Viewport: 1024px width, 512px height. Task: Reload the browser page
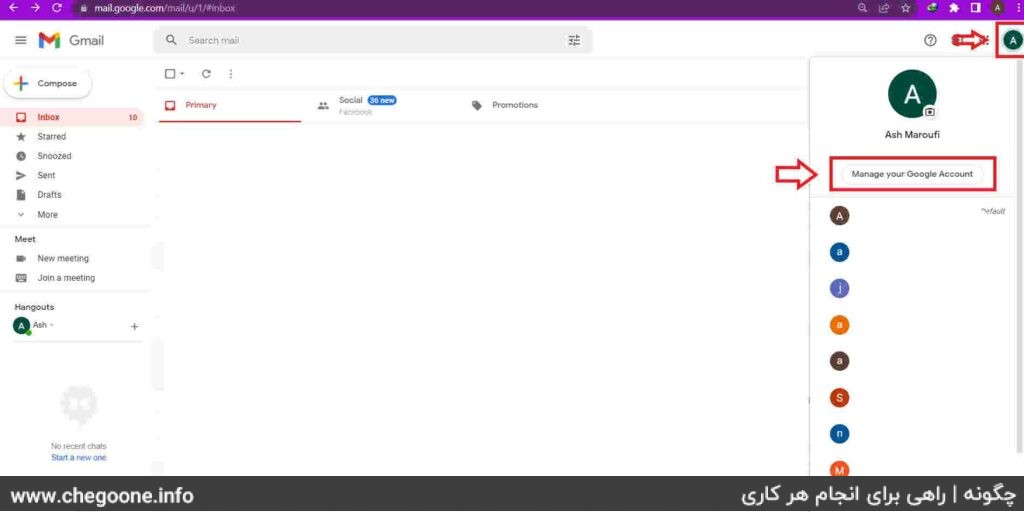[57, 8]
